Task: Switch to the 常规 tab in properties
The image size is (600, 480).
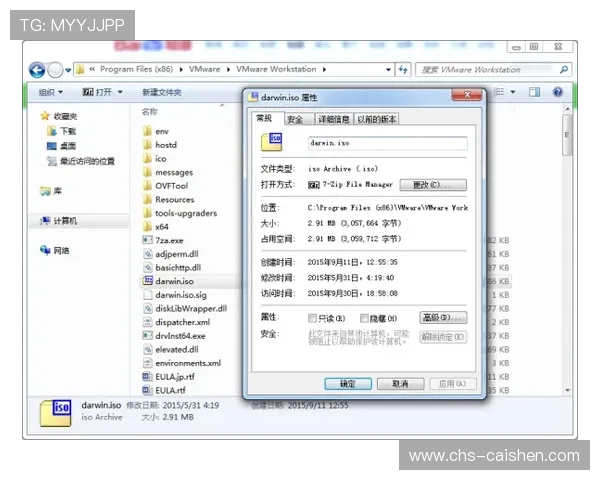Action: click(x=267, y=118)
